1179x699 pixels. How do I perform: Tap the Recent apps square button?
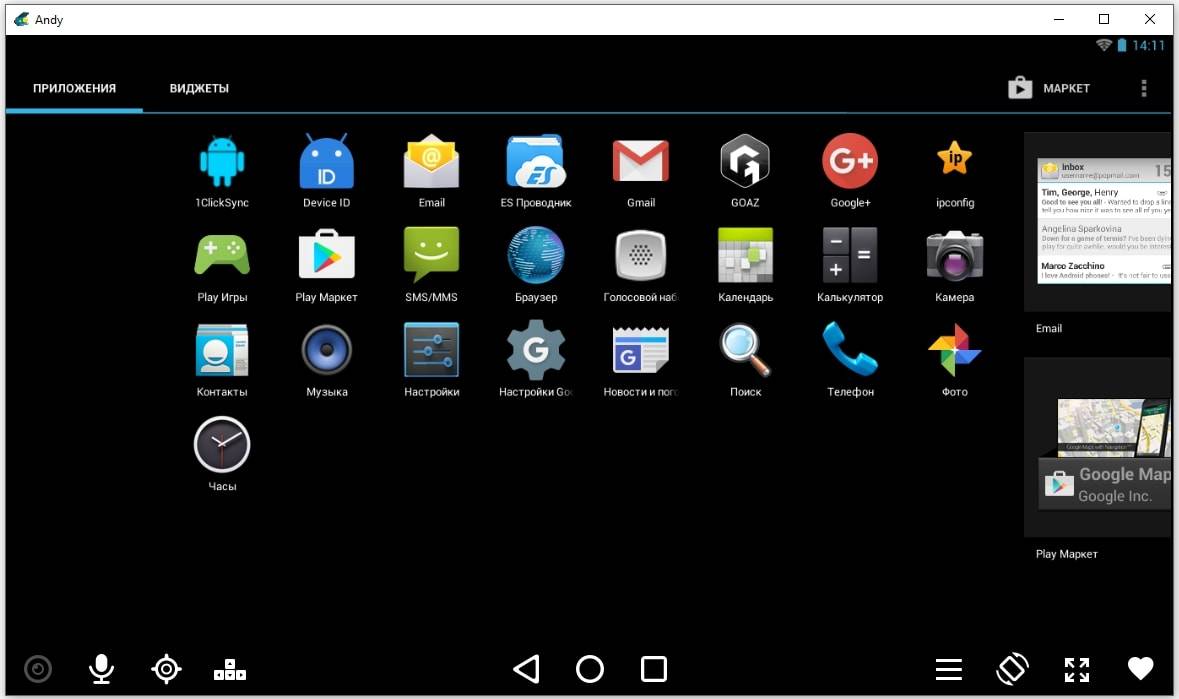pos(653,669)
